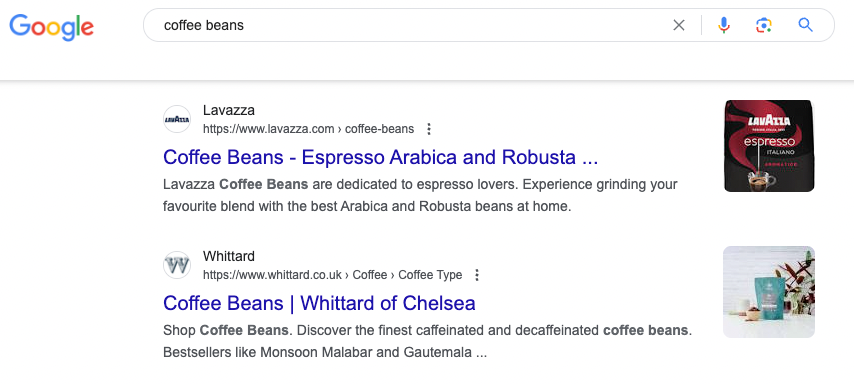
Task: Click the Lavazza espresso product thumbnail
Action: coord(769,146)
